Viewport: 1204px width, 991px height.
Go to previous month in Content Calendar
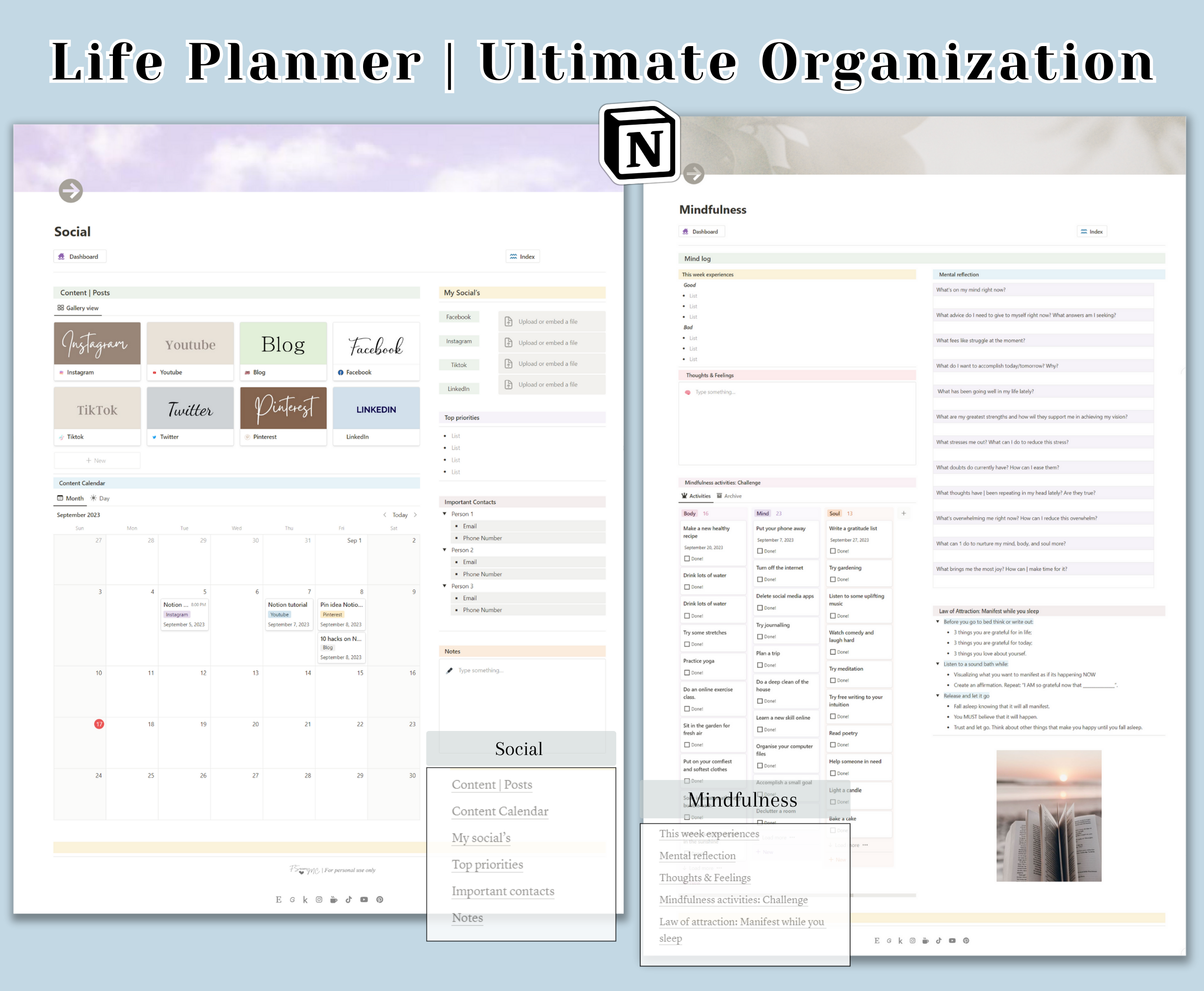pos(385,515)
